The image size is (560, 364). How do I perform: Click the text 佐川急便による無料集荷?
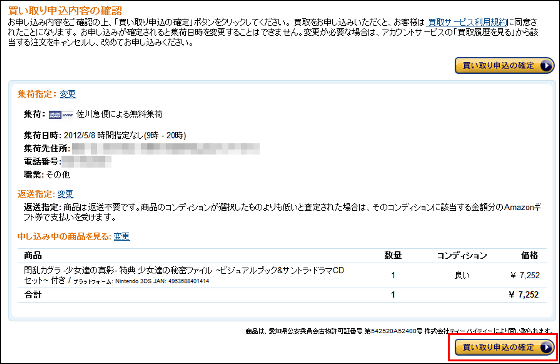(x=119, y=114)
